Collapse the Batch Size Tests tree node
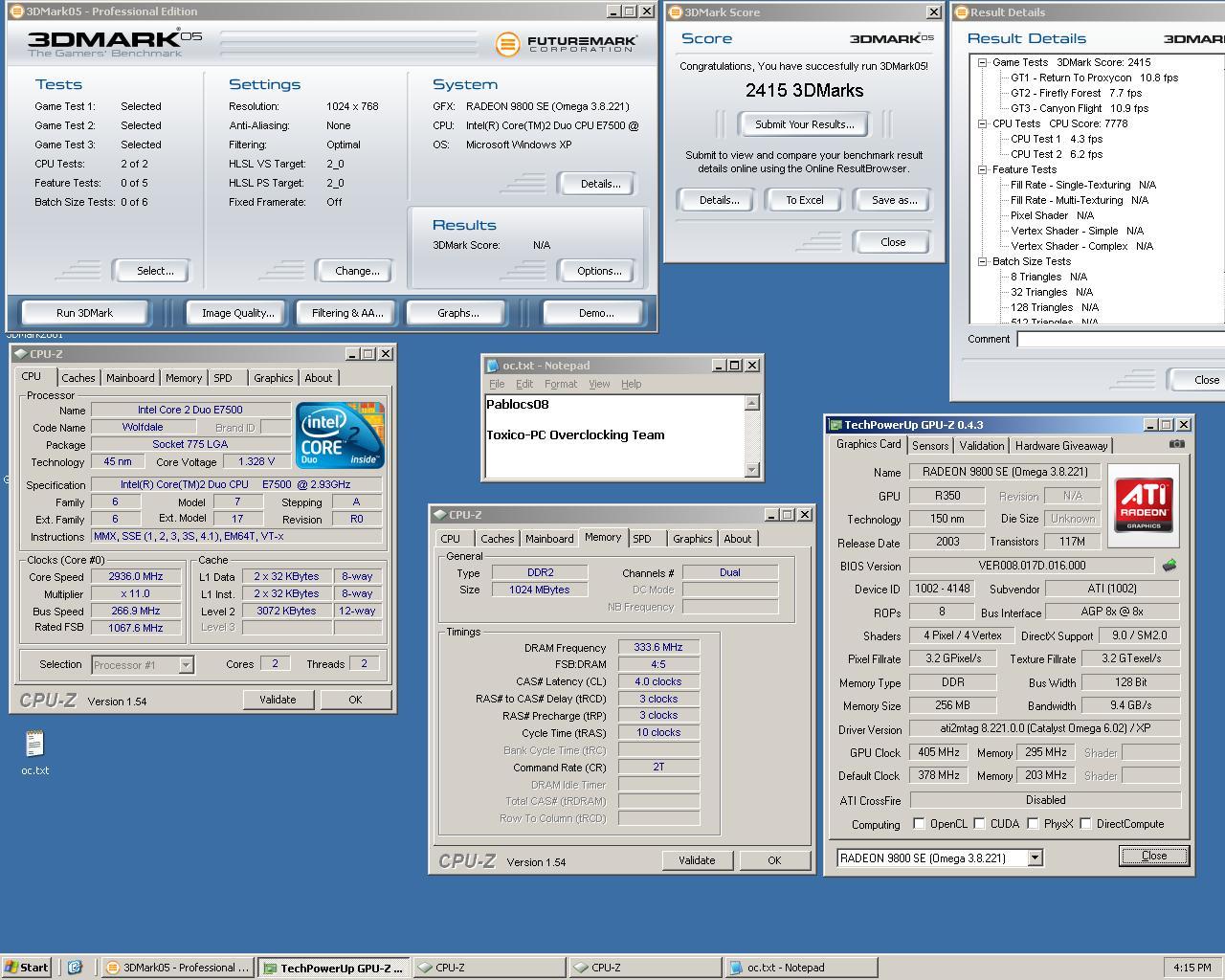Viewport: 1225px width, 980px height. (x=982, y=261)
